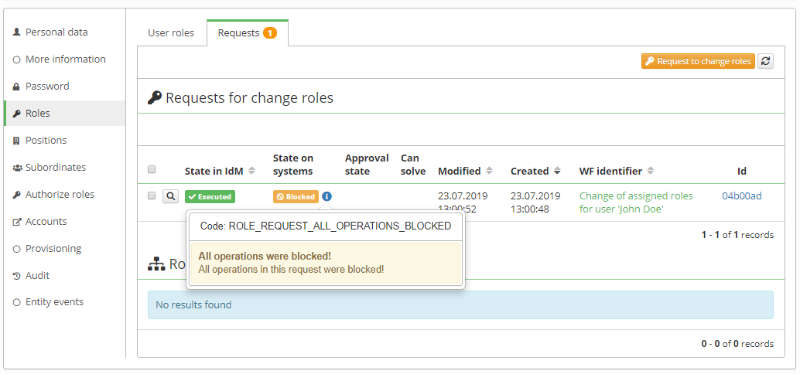
Task: Sort by Modified column
Action: [465, 171]
